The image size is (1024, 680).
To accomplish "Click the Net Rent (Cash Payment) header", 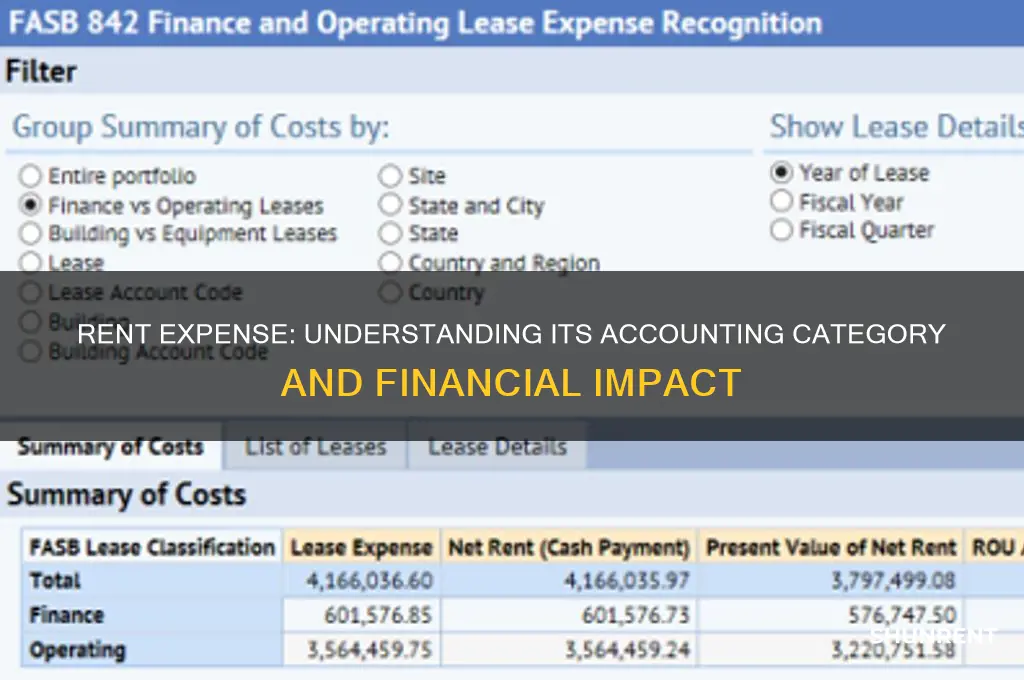I will click(569, 547).
